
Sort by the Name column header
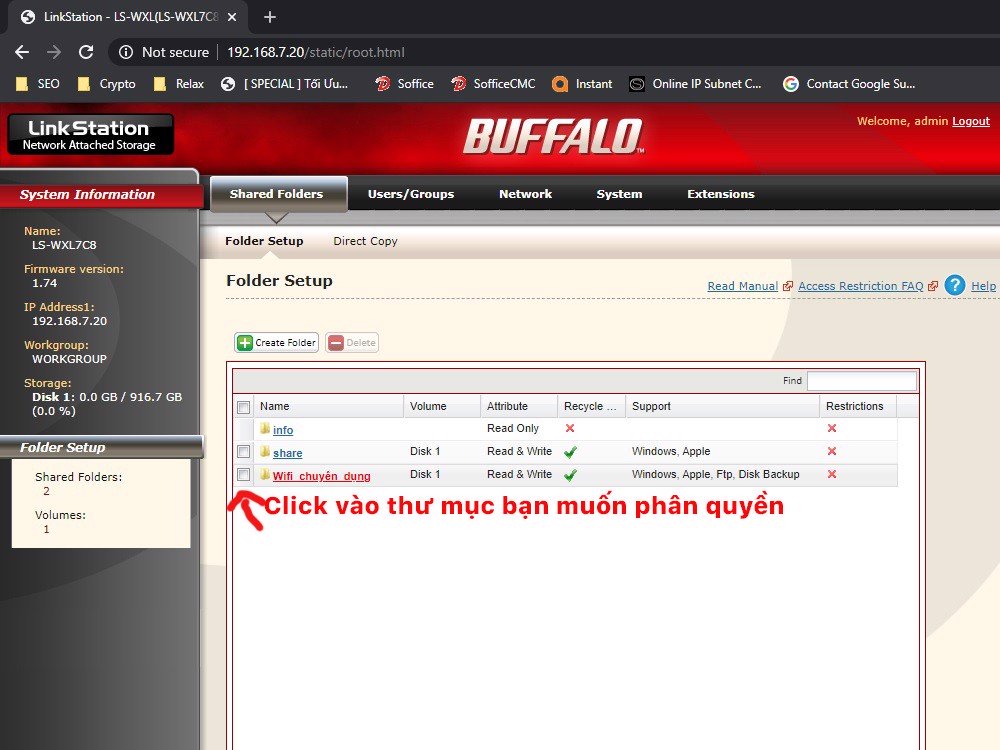coord(328,406)
